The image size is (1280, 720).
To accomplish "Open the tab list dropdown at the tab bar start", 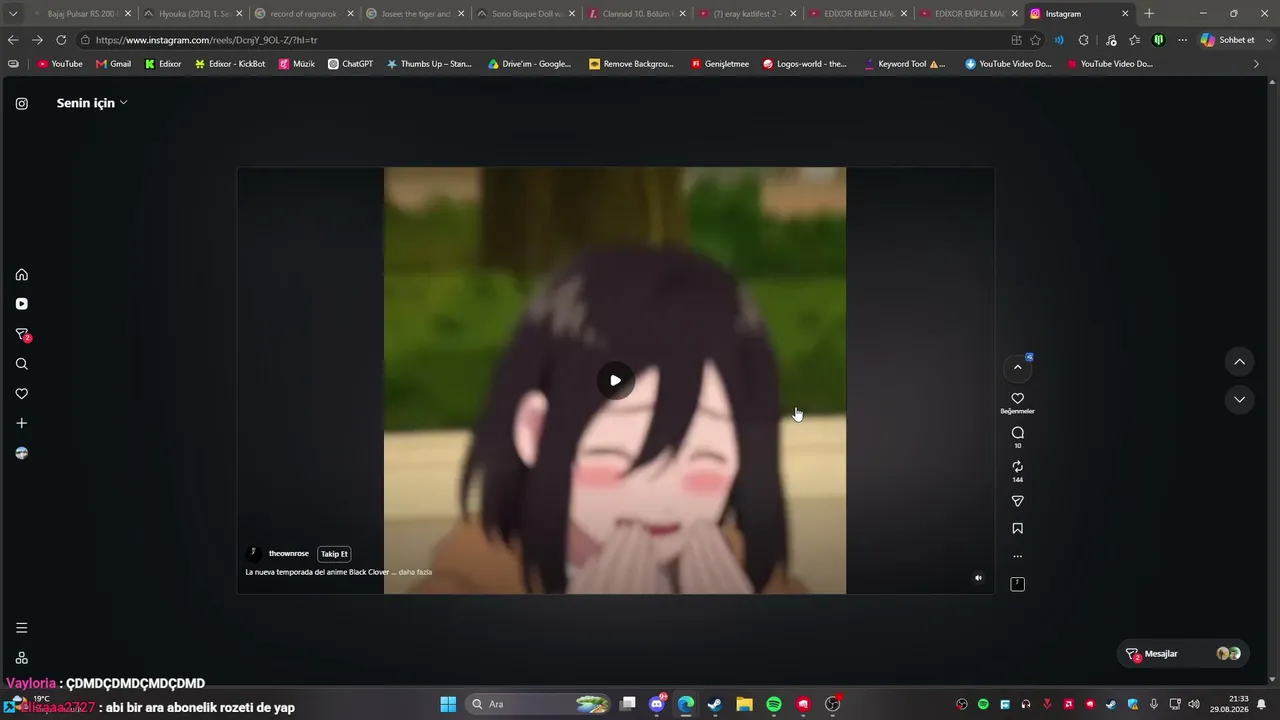I will [13, 14].
